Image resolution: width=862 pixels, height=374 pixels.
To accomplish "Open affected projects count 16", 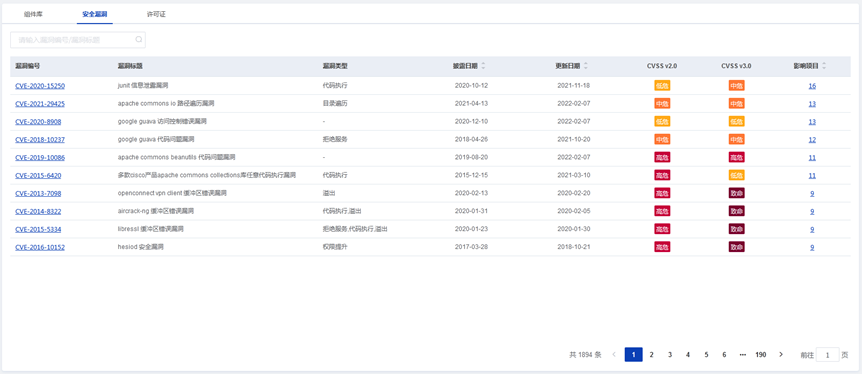I will tap(812, 86).
